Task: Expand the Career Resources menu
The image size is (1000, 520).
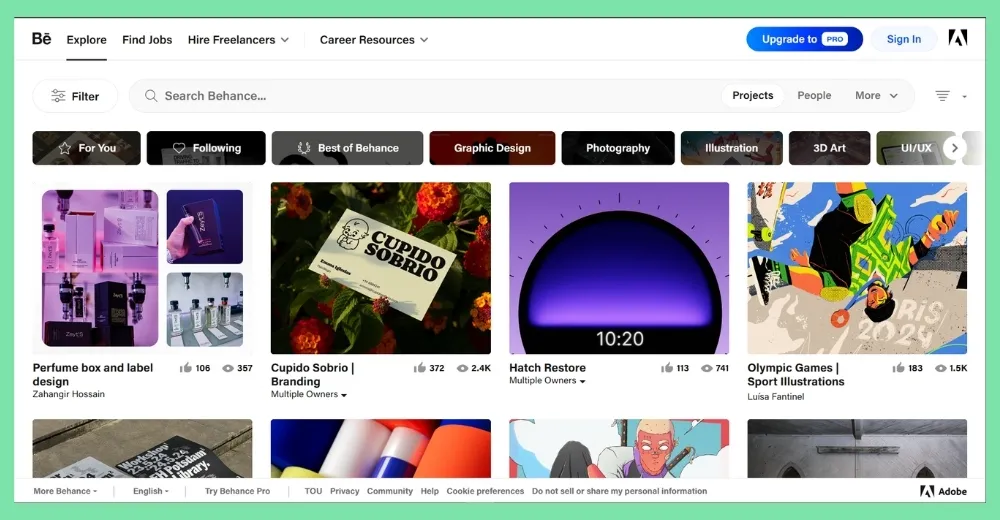Action: coord(374,40)
